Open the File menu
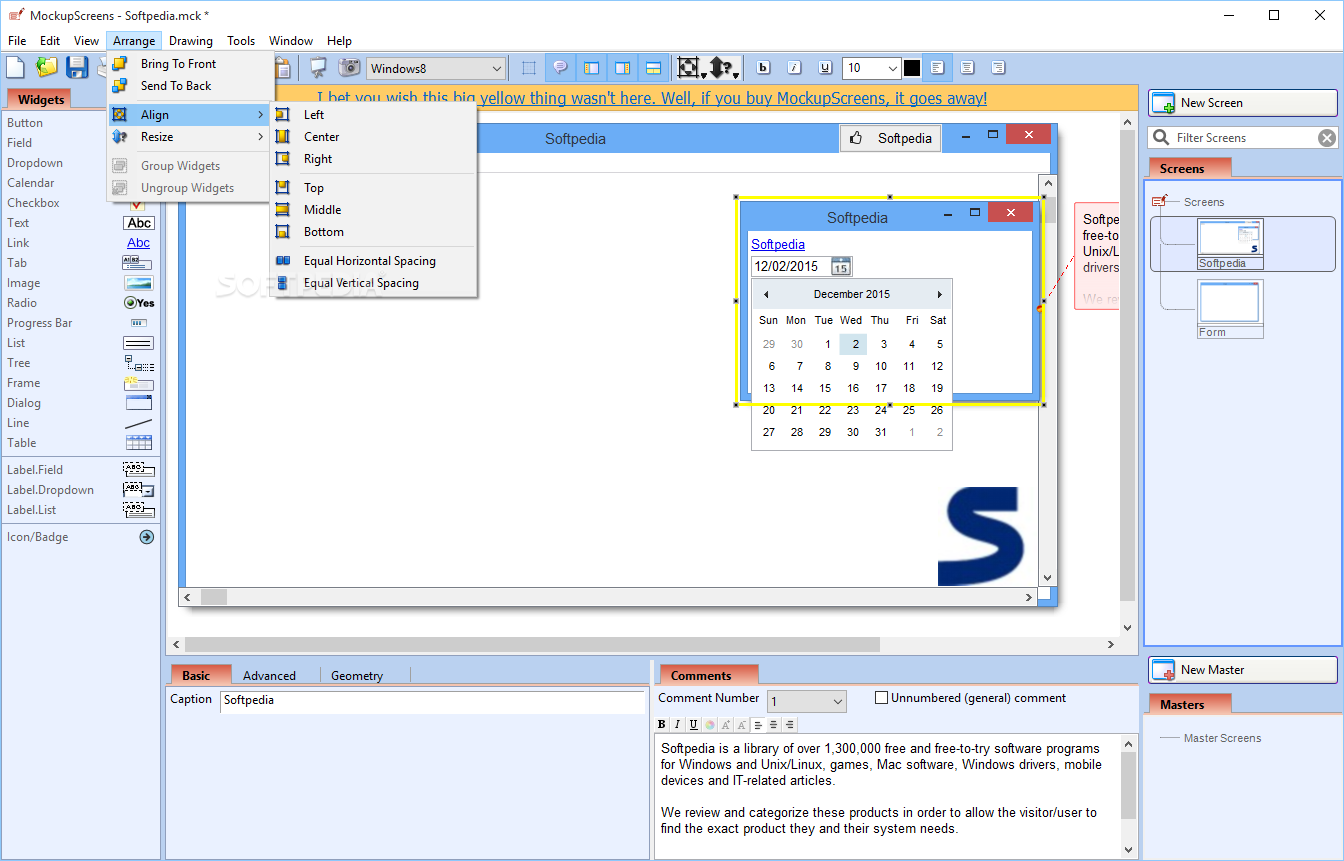The width and height of the screenshot is (1344, 861). pyautogui.click(x=17, y=41)
